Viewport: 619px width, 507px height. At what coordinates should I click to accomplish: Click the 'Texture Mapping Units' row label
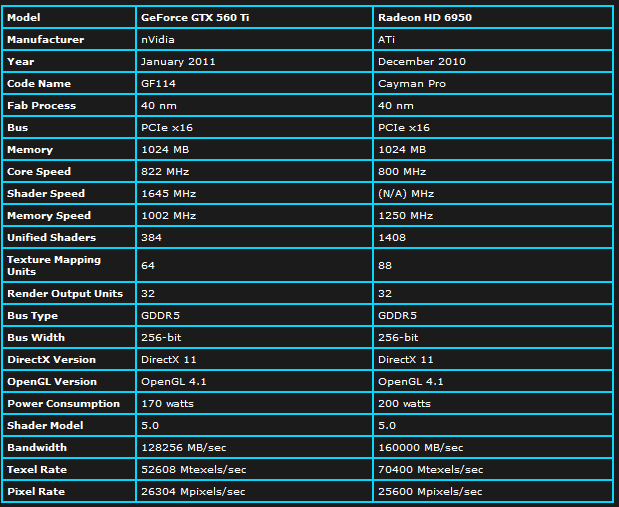pyautogui.click(x=54, y=265)
